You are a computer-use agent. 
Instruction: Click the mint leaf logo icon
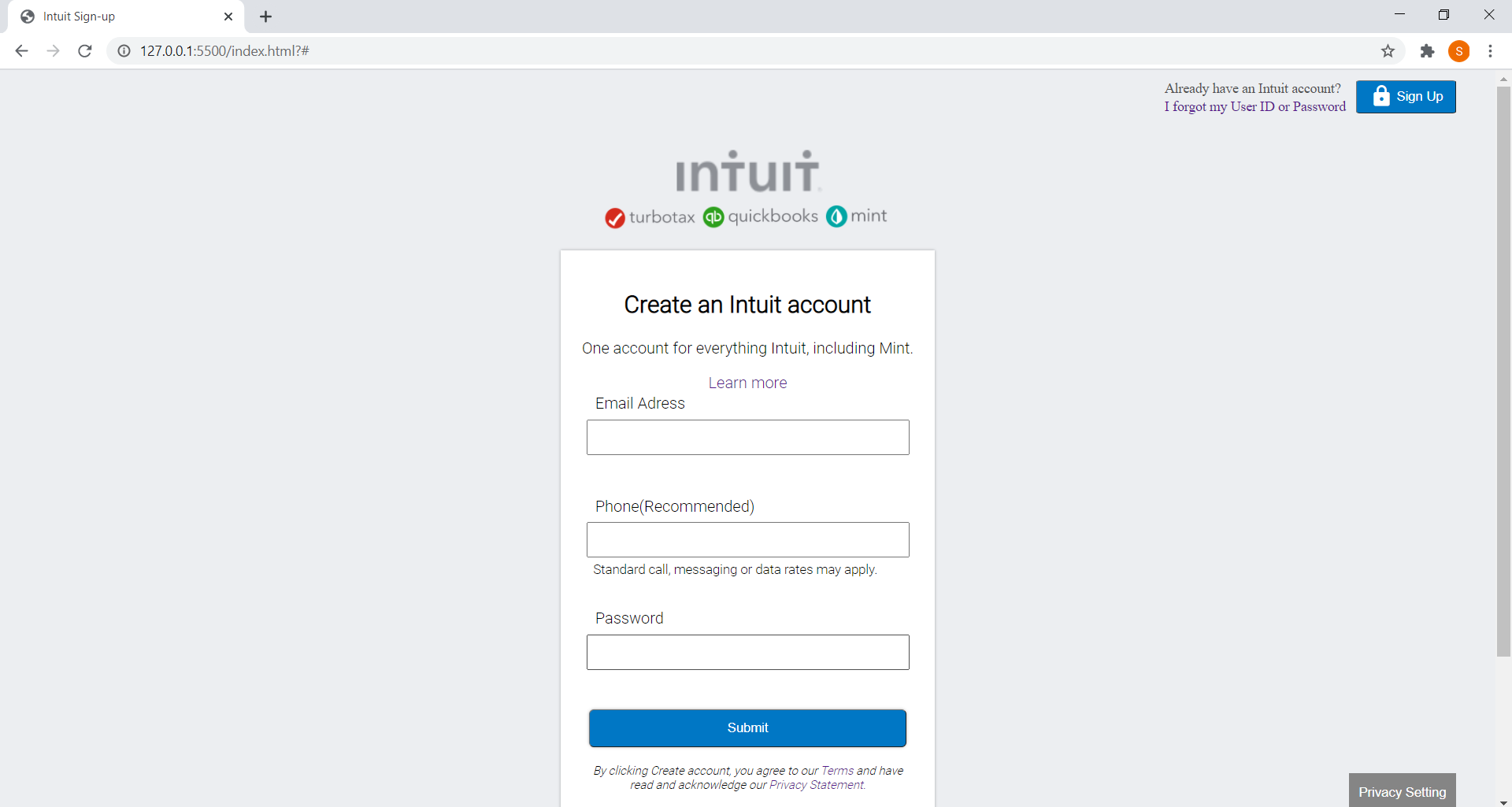tap(836, 216)
